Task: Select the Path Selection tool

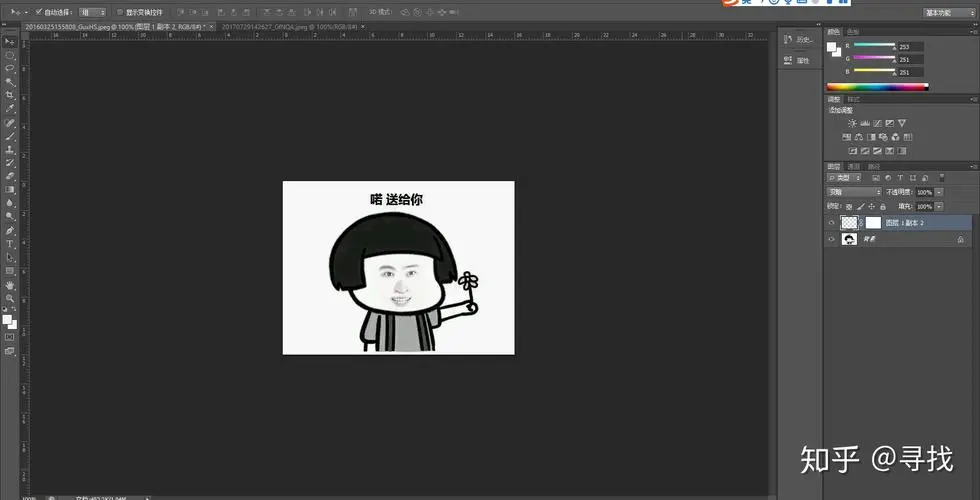Action: pos(10,257)
